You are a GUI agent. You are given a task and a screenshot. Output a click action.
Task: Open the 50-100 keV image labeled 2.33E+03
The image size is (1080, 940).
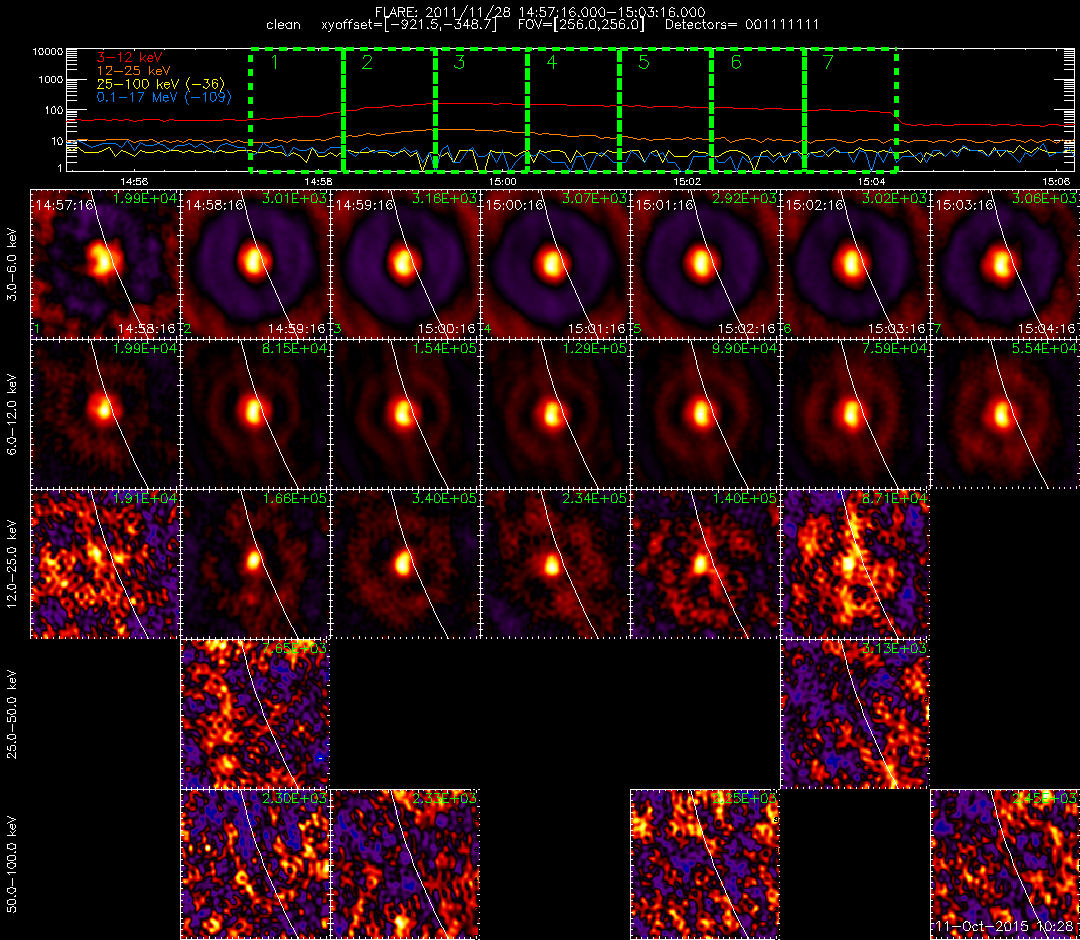(405, 865)
